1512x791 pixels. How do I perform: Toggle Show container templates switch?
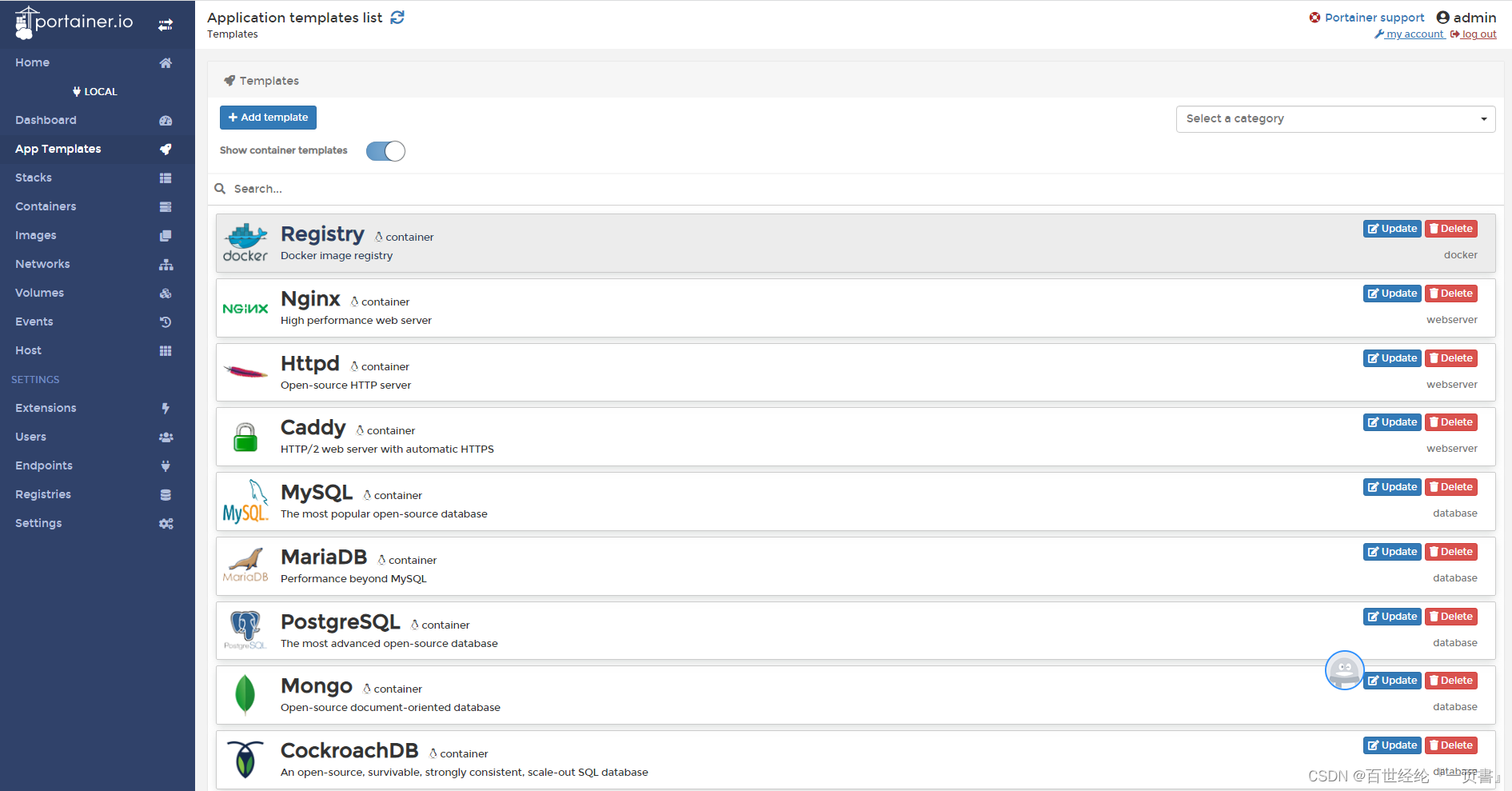[385, 151]
